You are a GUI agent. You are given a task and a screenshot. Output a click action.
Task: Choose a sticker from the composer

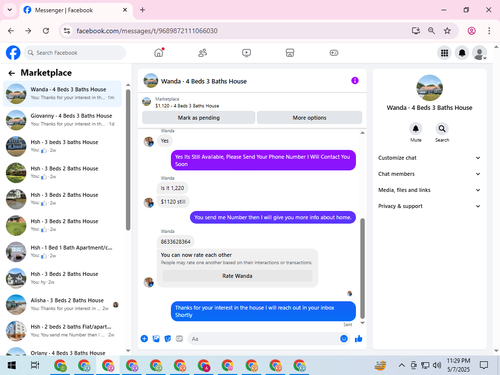pos(168,339)
